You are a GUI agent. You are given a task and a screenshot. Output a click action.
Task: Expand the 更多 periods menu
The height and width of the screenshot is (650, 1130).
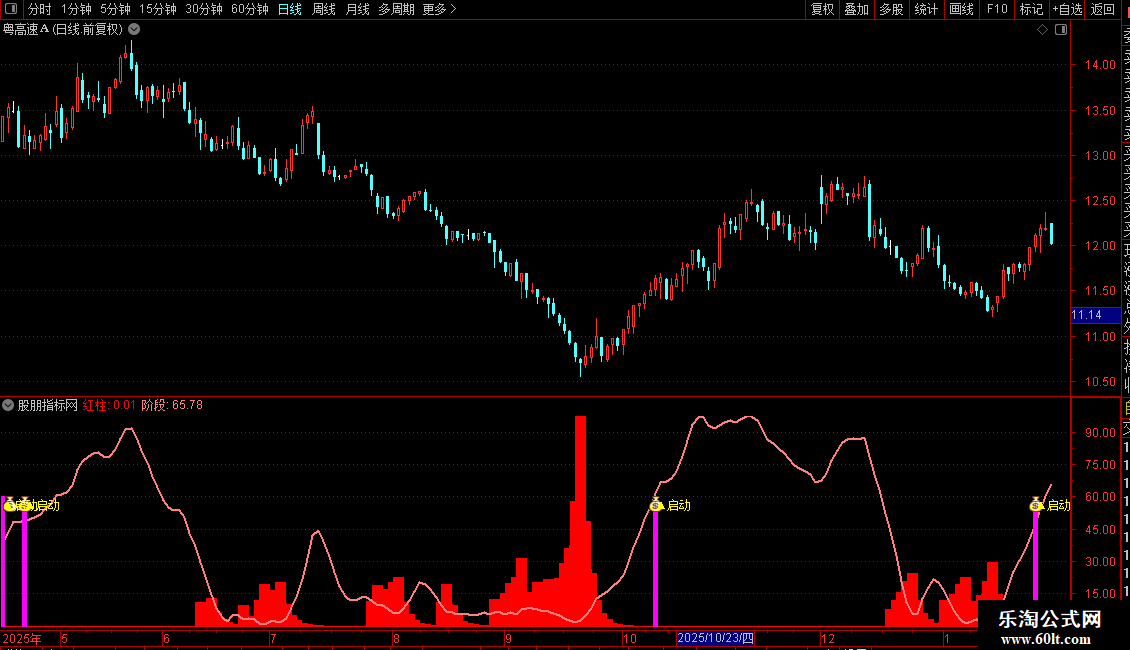pos(439,9)
